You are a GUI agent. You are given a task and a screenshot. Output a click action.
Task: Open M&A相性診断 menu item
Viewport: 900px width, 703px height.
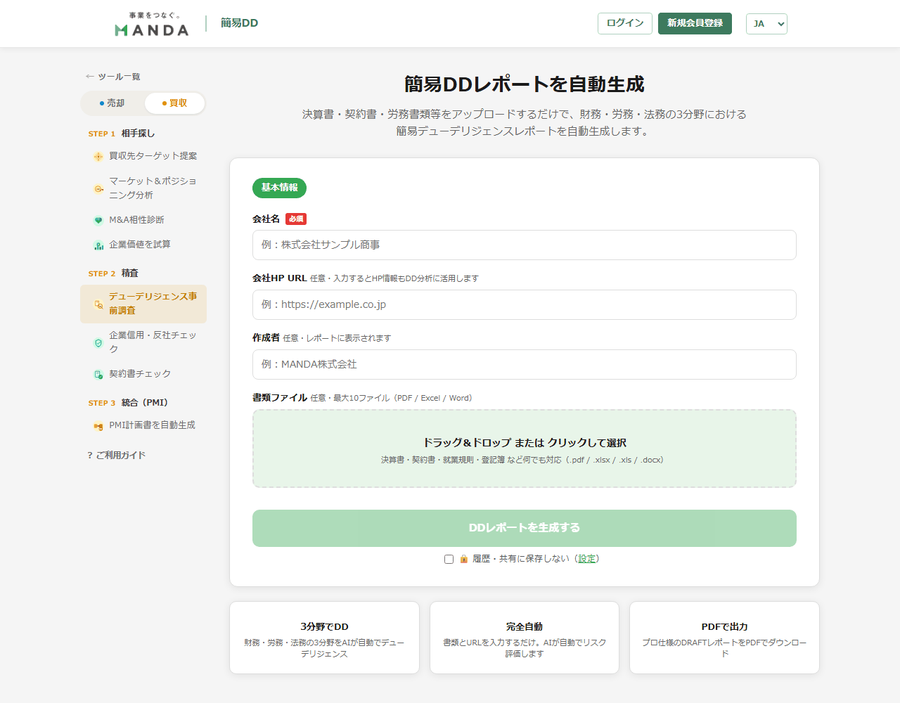click(143, 220)
